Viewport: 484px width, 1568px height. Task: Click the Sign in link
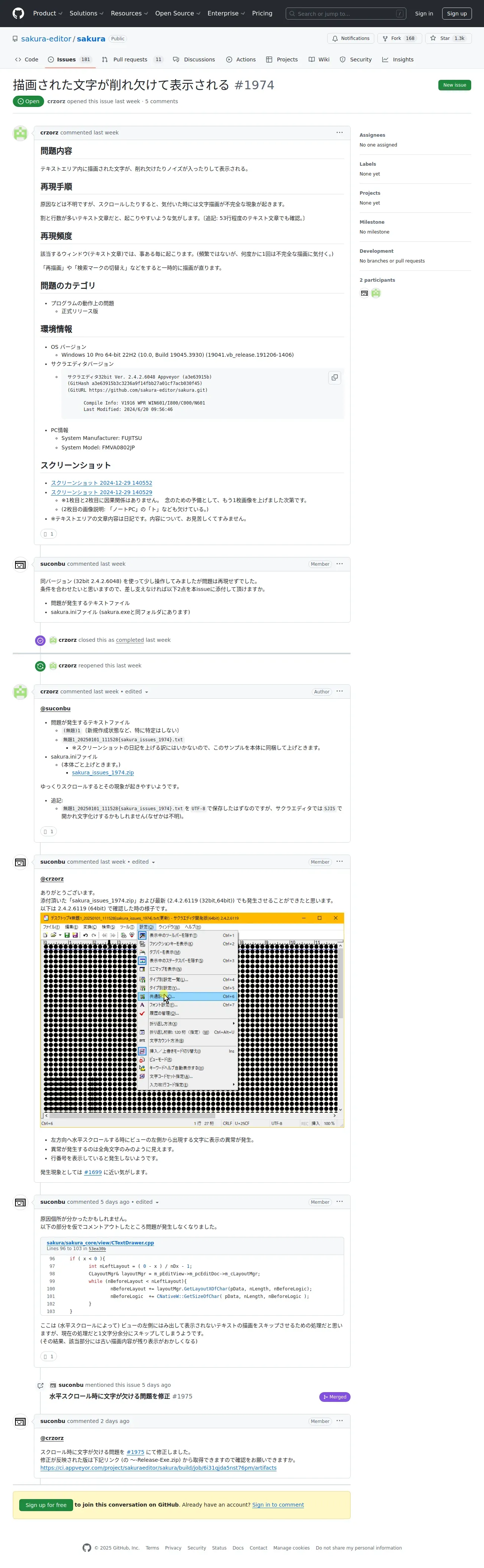tap(424, 14)
